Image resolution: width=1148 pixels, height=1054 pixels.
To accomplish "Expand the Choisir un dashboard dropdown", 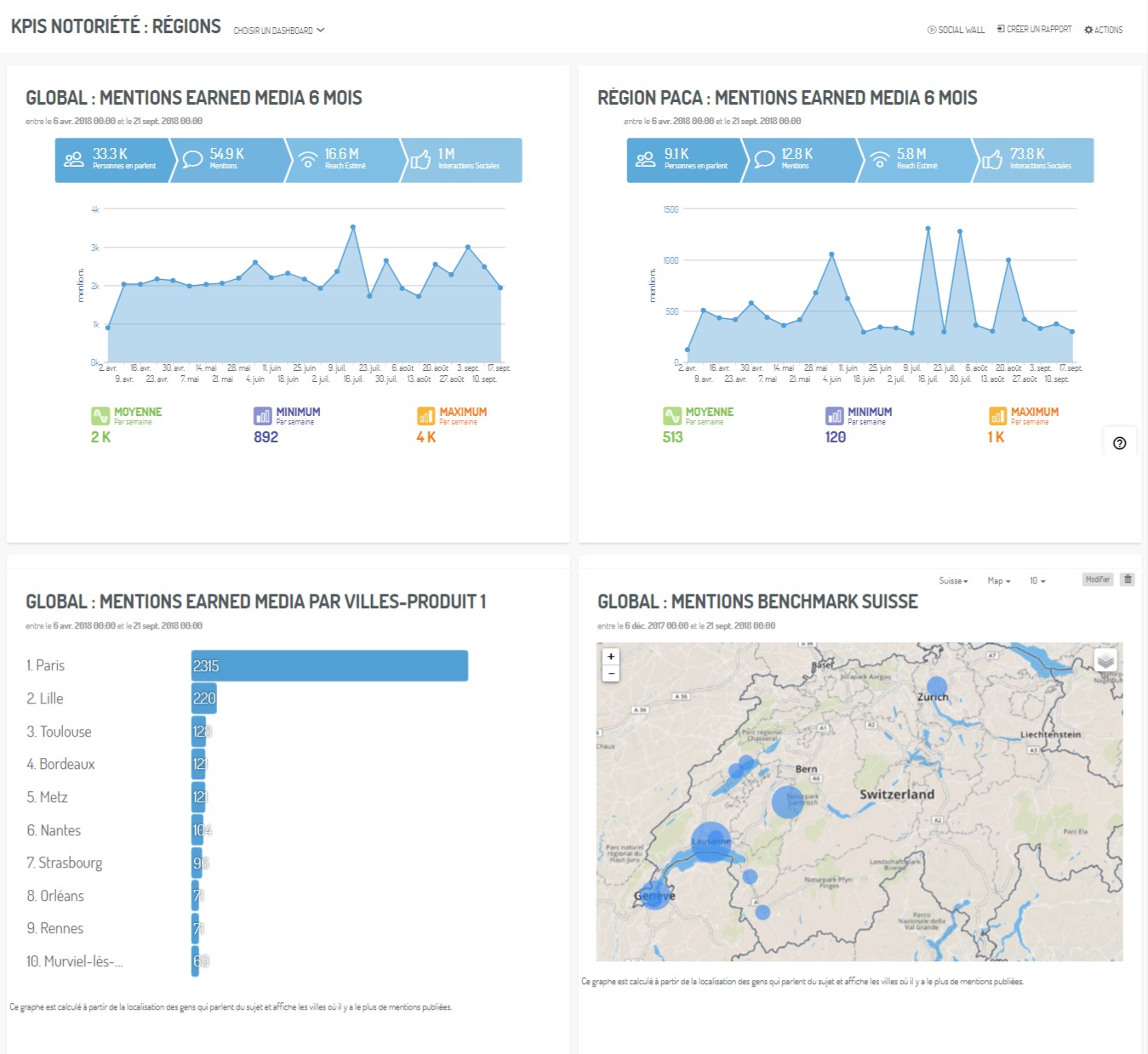I will coord(279,31).
